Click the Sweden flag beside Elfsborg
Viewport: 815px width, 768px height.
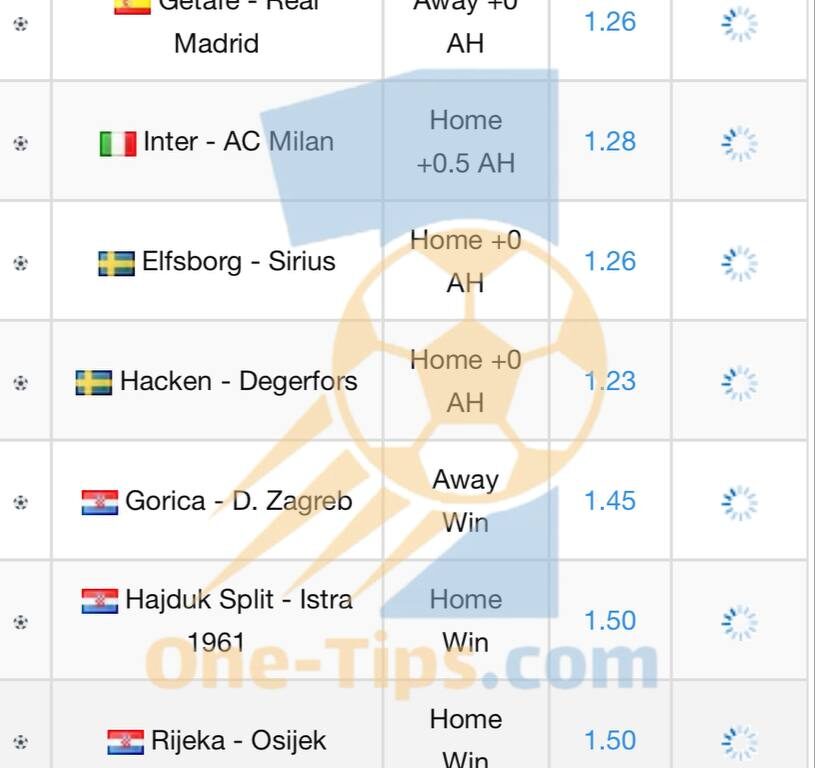(116, 263)
